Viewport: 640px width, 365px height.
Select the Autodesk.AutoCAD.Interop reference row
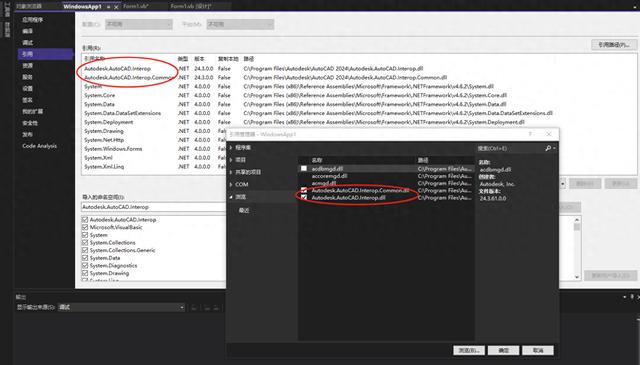click(359, 69)
